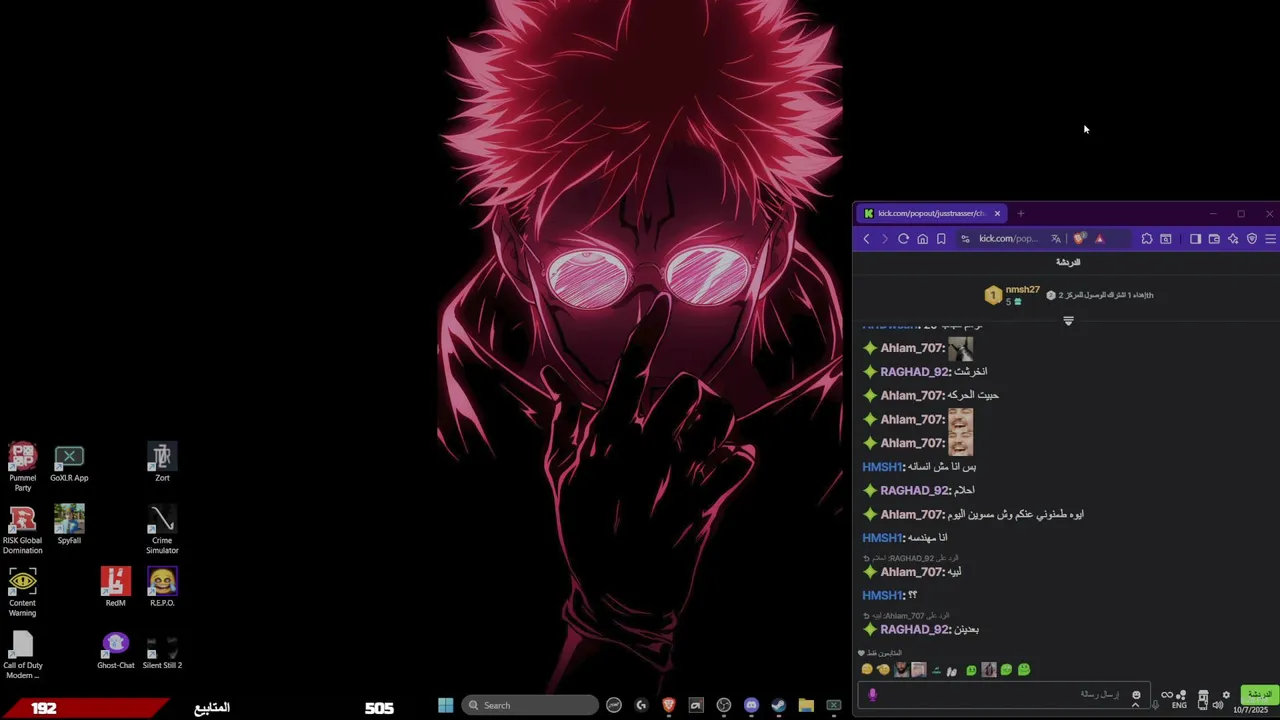The image size is (1280, 720).
Task: Click the browser forward arrow
Action: point(884,239)
